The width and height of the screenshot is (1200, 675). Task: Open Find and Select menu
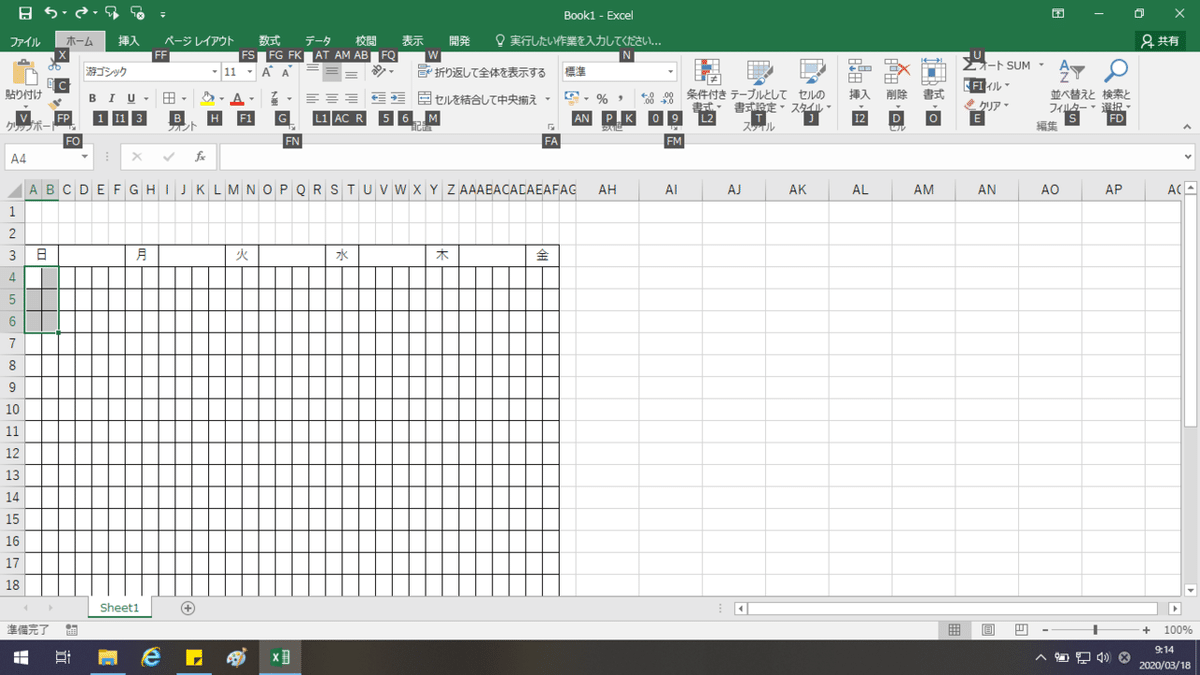(x=1114, y=86)
